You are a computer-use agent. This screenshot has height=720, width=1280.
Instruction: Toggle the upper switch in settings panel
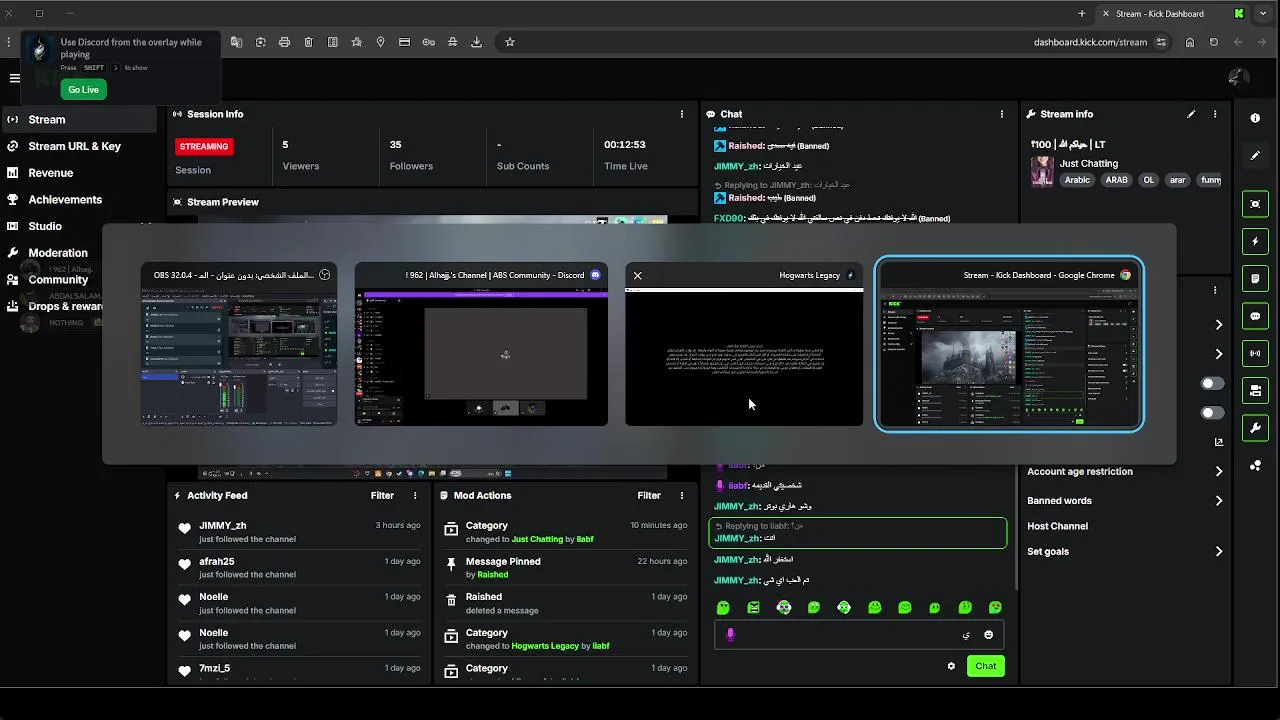point(1212,383)
